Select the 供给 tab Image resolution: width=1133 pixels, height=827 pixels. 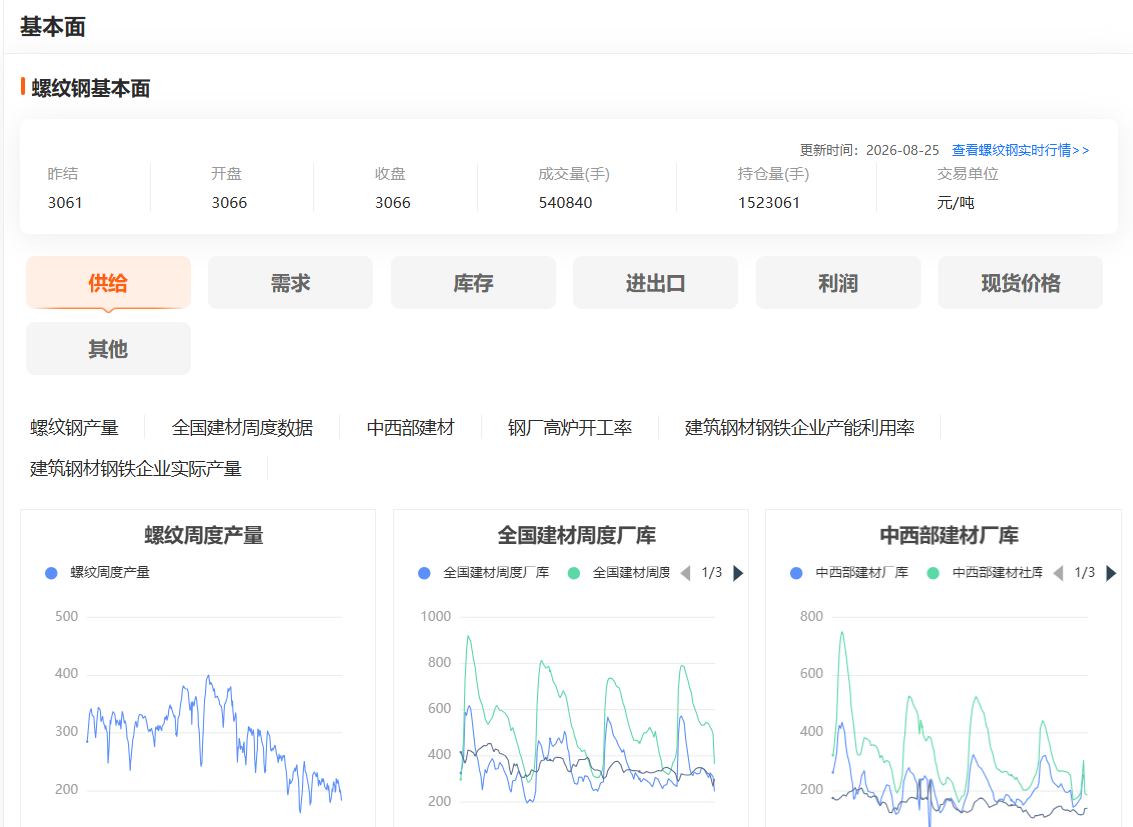[x=108, y=283]
